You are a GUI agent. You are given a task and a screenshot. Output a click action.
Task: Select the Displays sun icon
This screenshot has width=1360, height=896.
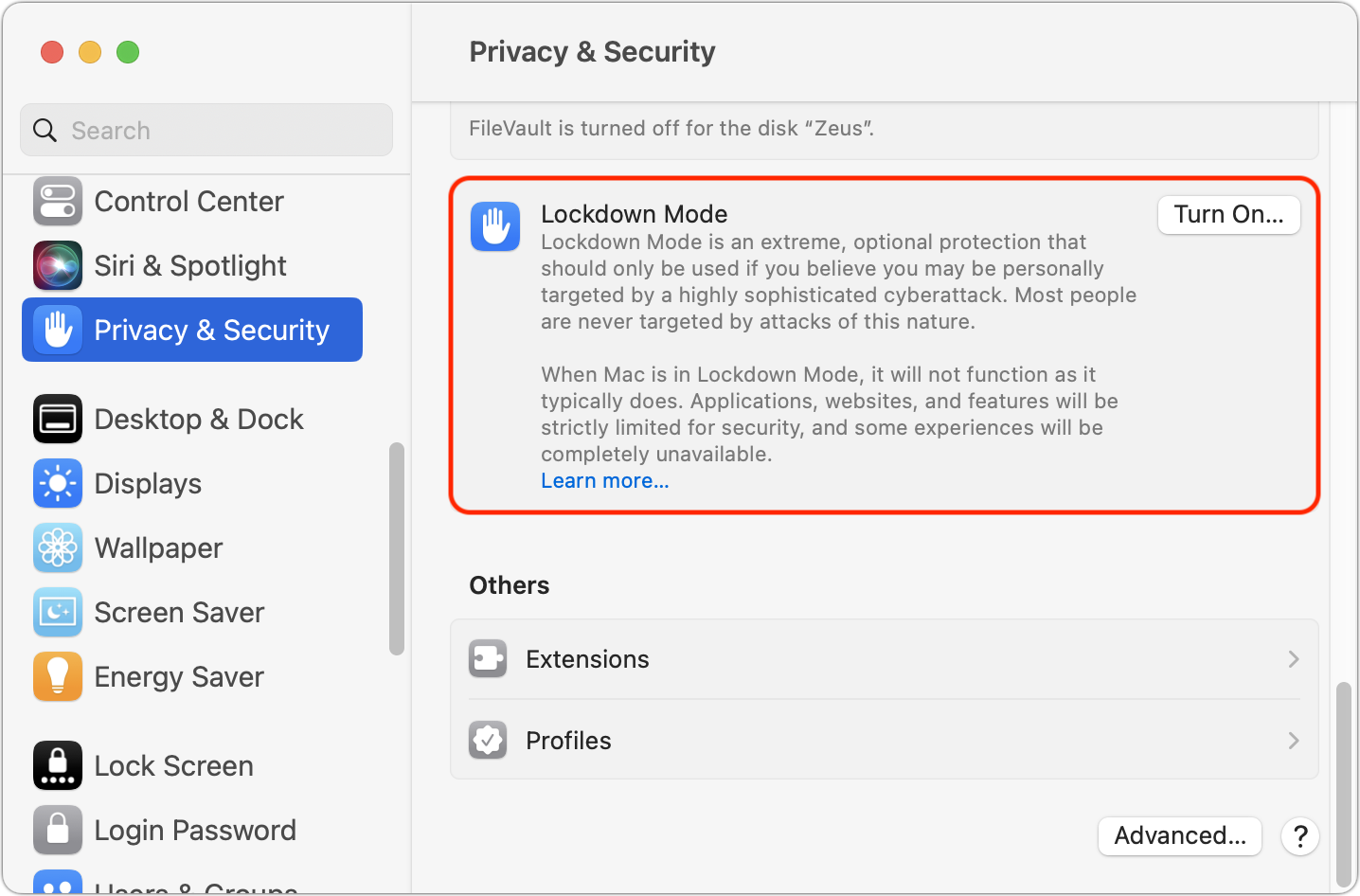click(58, 484)
